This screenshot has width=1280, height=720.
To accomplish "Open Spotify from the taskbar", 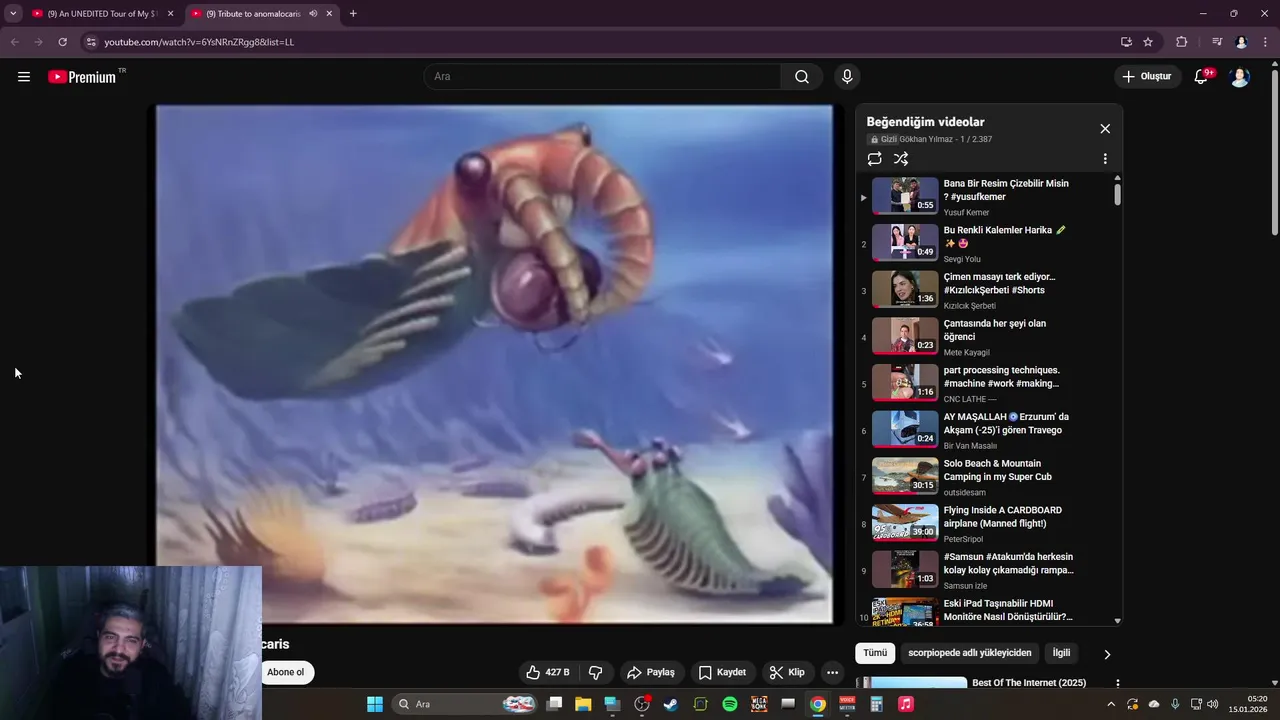I will [730, 704].
